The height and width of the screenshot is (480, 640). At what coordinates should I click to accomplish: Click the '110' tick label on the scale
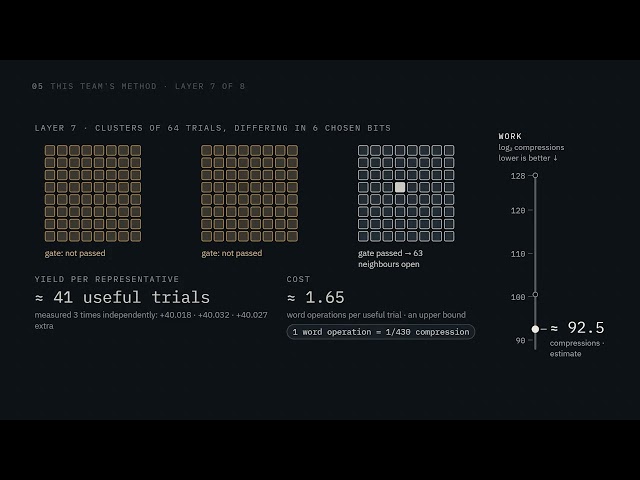point(518,254)
